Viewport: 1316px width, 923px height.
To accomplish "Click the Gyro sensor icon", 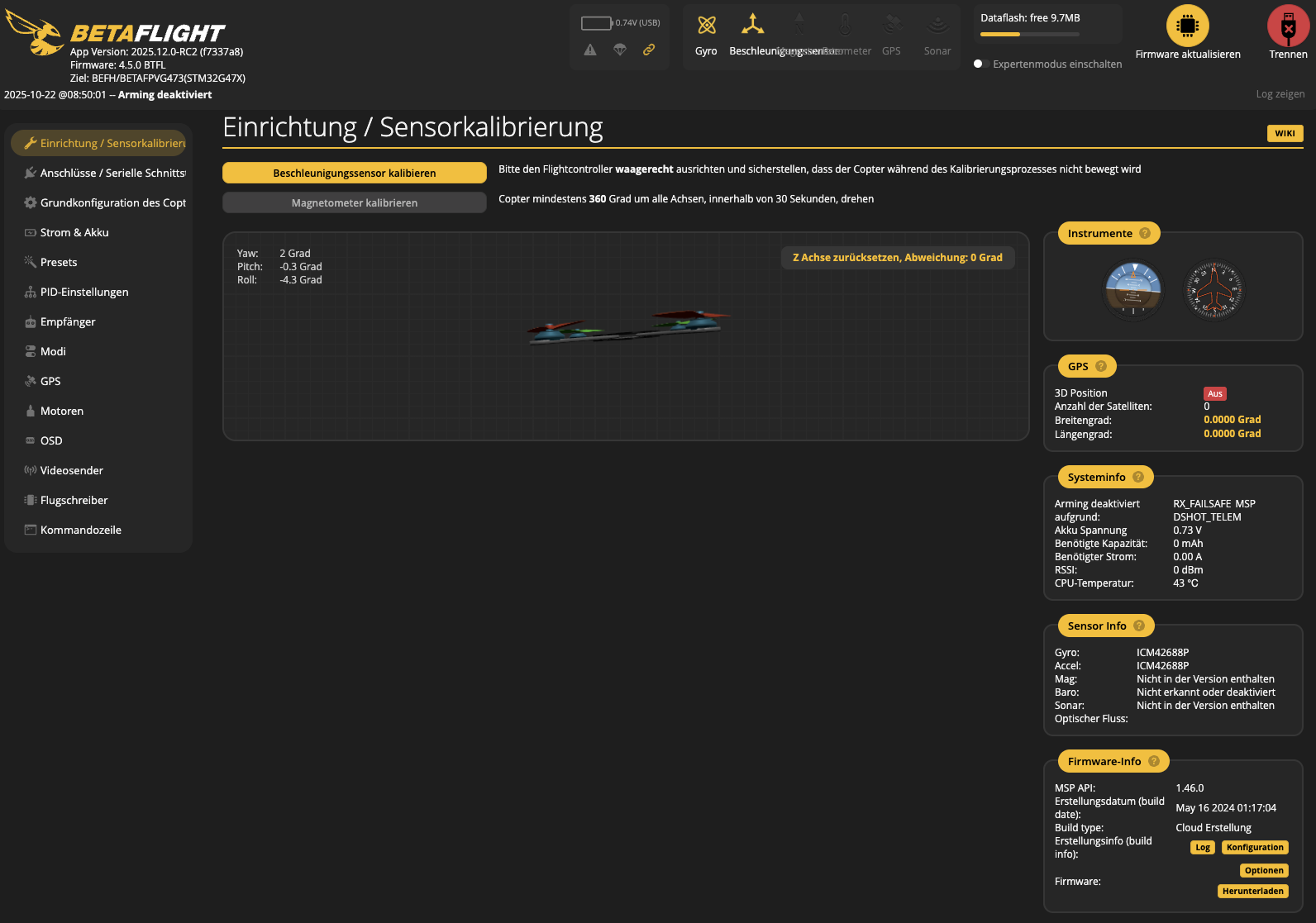I will 706,26.
